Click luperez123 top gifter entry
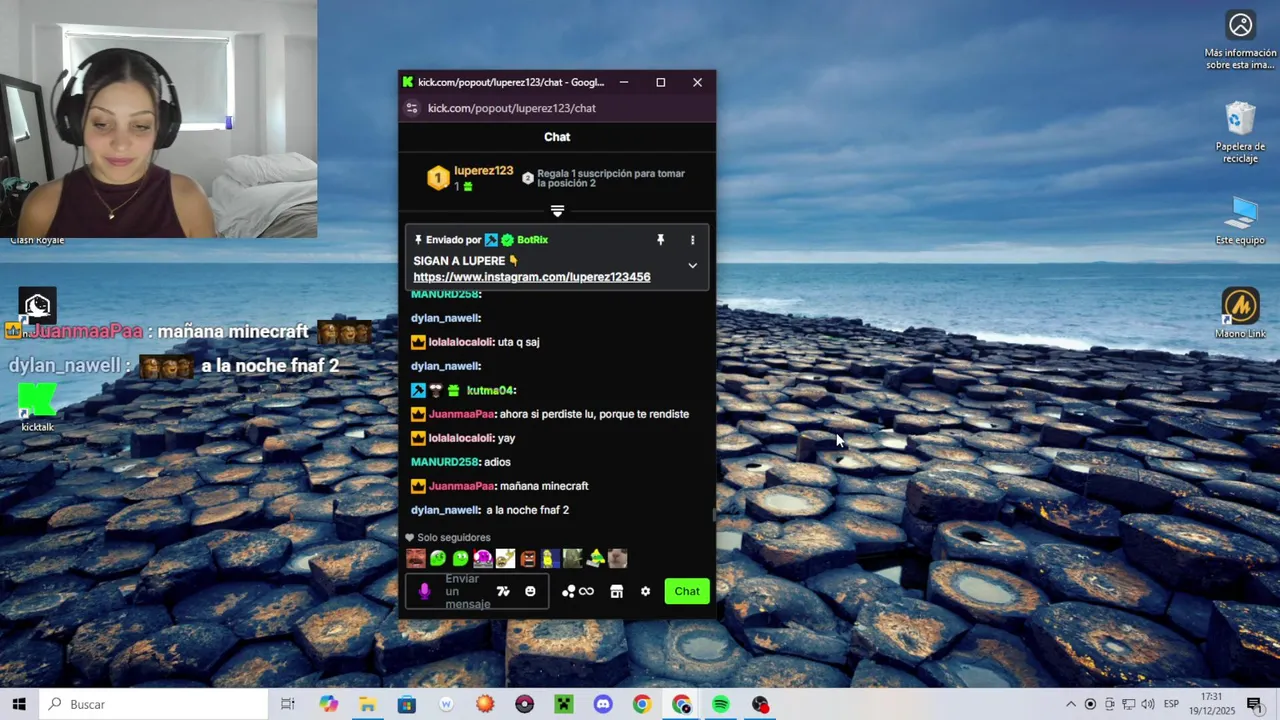This screenshot has height=720, width=1280. pyautogui.click(x=470, y=178)
